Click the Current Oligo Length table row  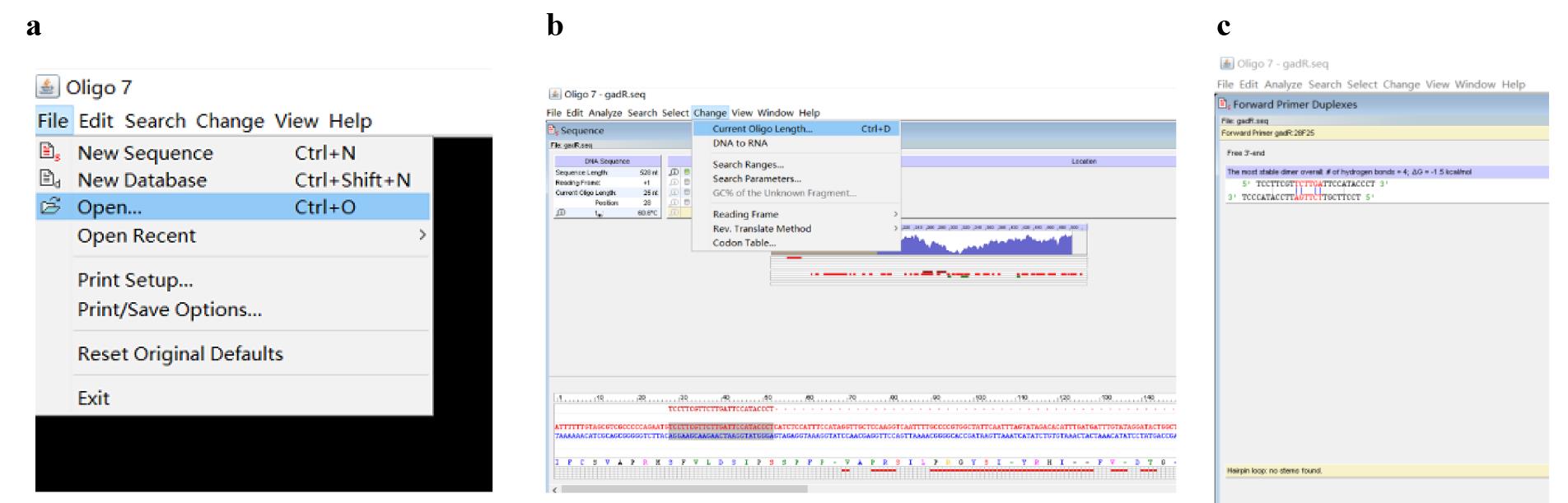(x=607, y=193)
